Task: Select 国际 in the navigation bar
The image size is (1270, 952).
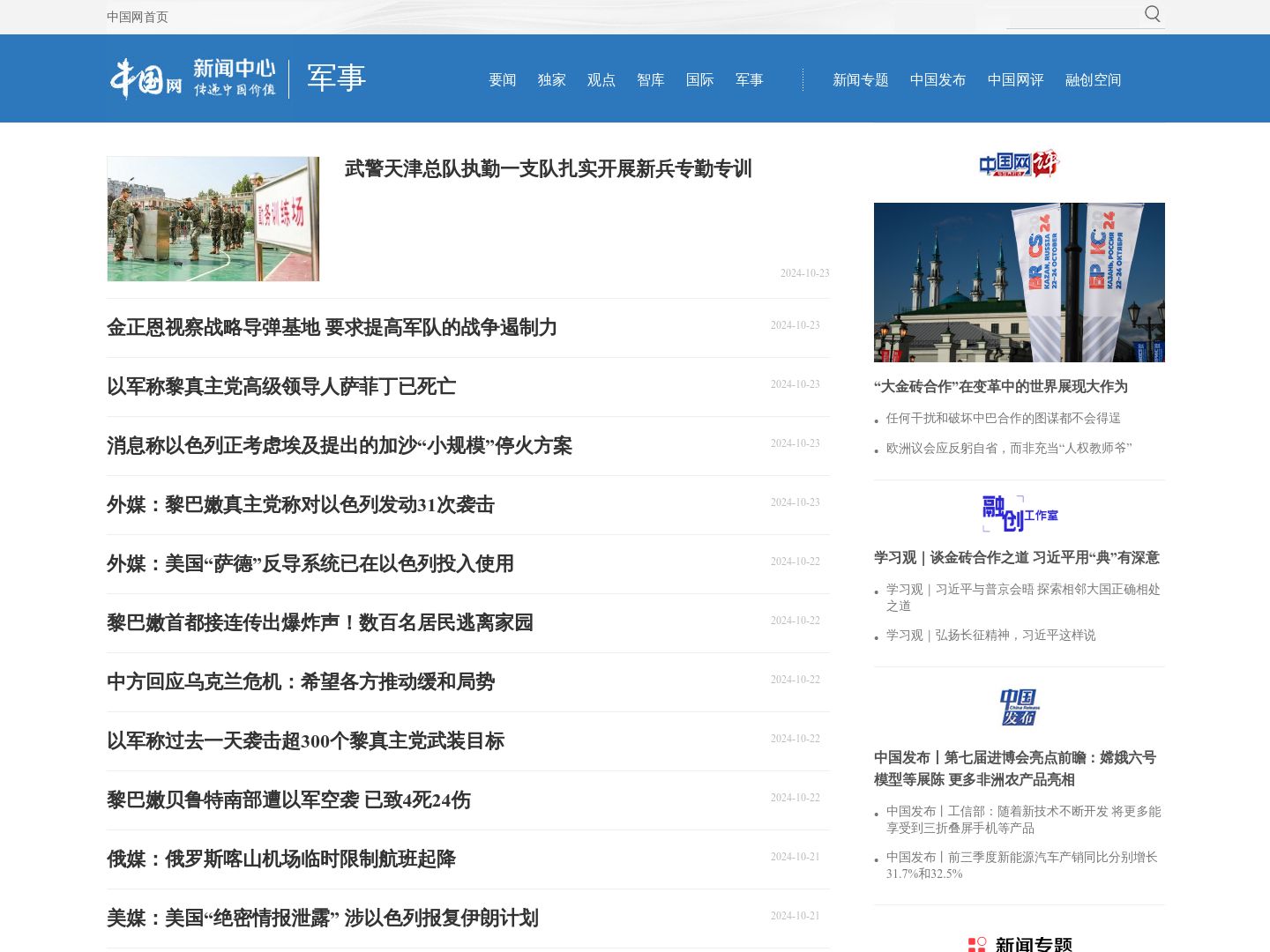Action: pos(700,80)
